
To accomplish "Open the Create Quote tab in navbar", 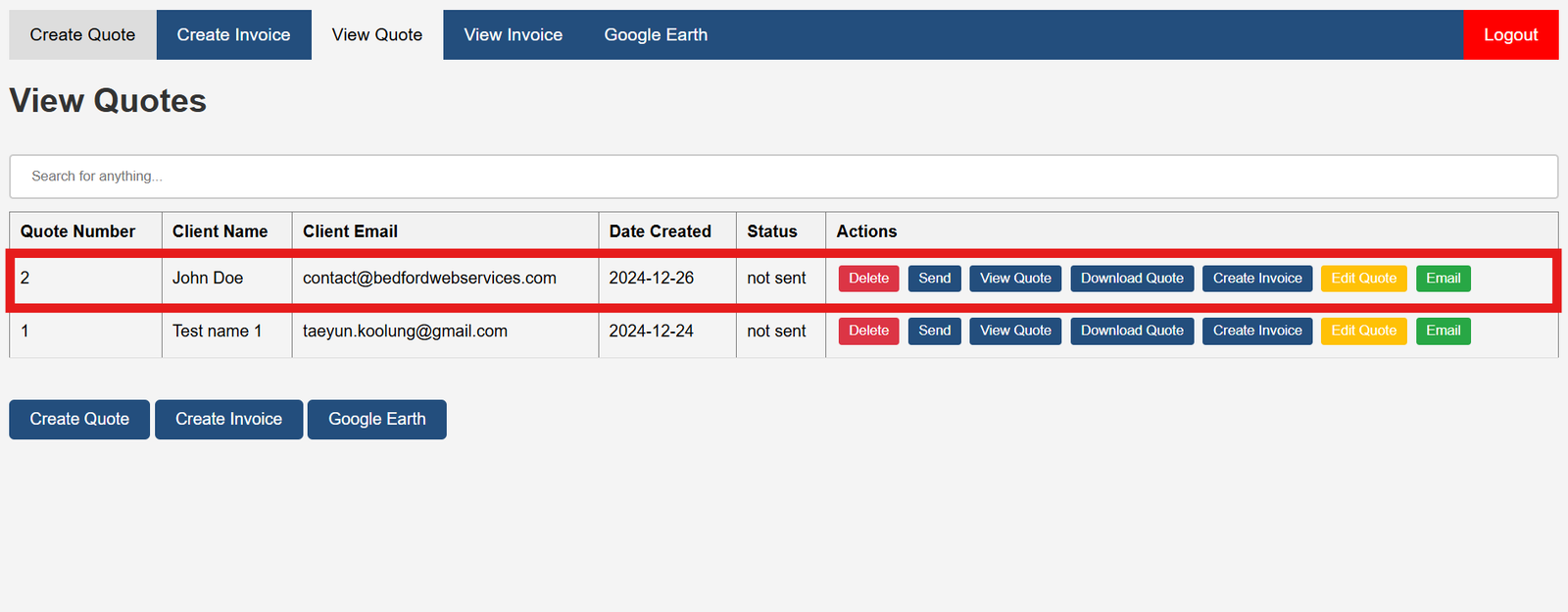I will point(82,34).
